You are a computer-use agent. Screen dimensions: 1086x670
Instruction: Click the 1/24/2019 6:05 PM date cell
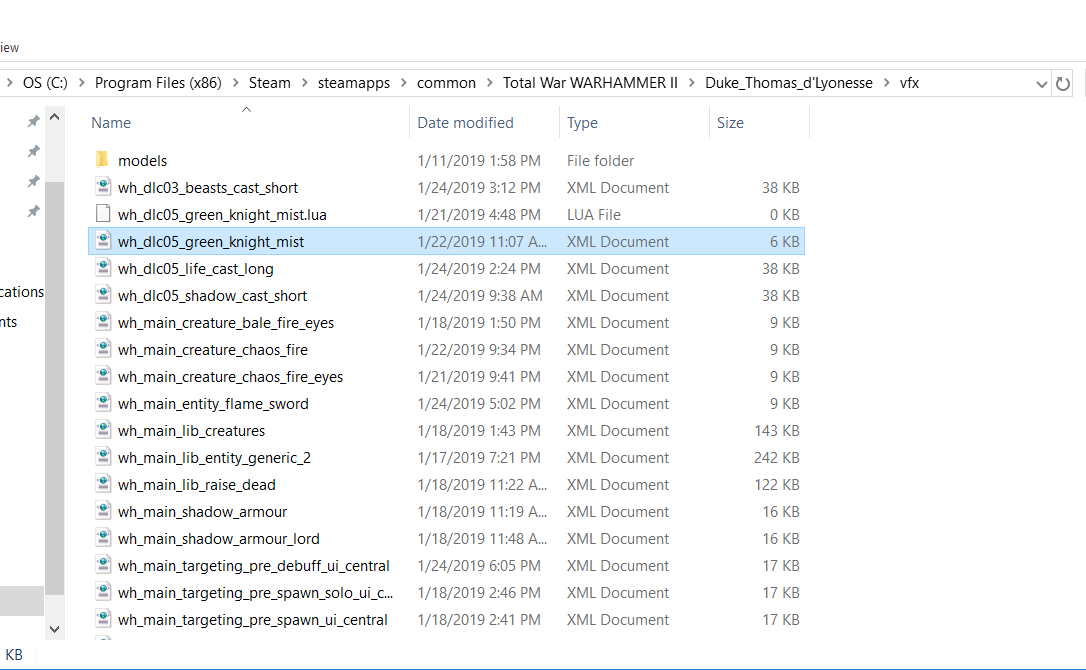(x=479, y=566)
